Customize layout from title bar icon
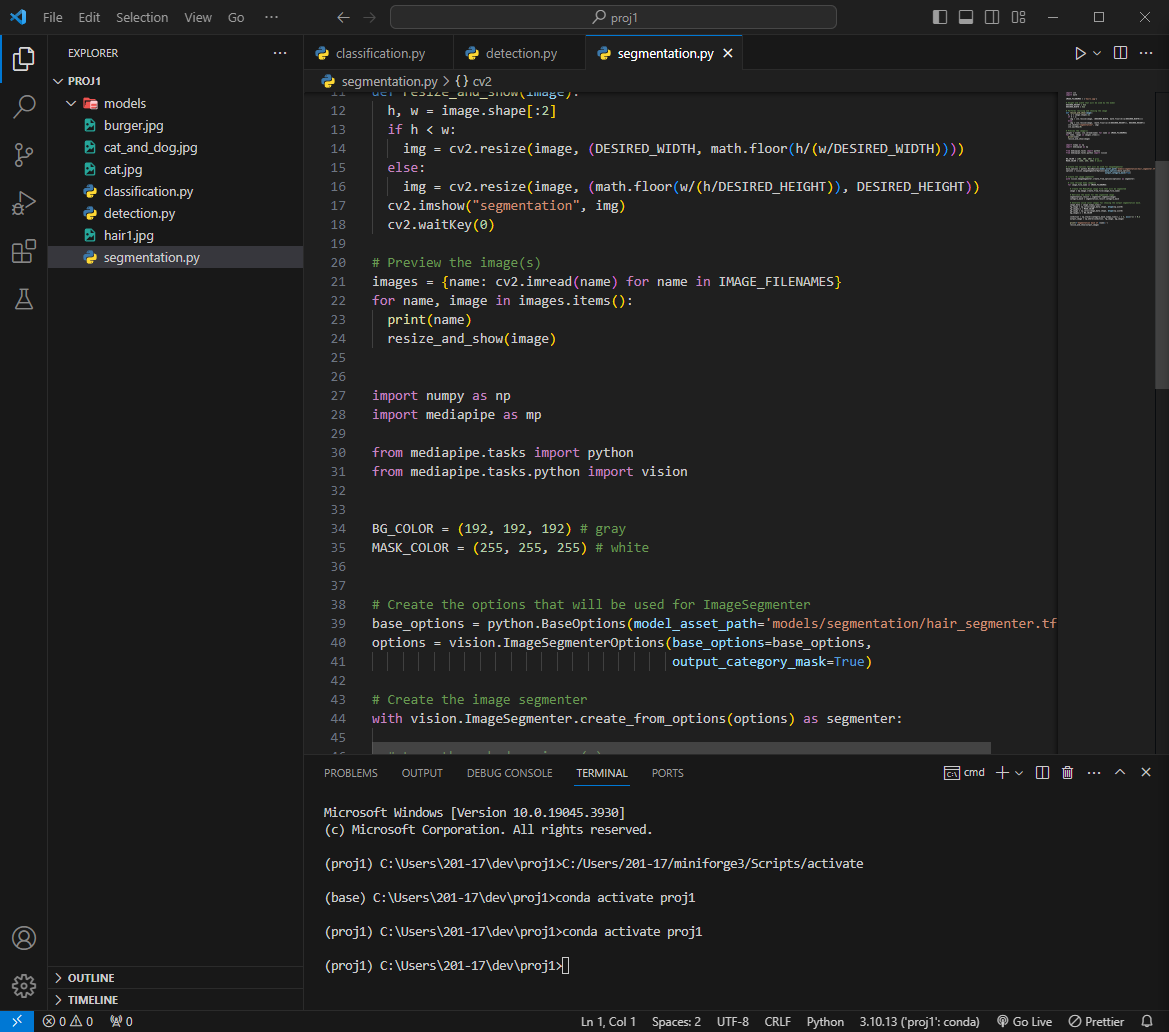1169x1032 pixels. click(1018, 17)
